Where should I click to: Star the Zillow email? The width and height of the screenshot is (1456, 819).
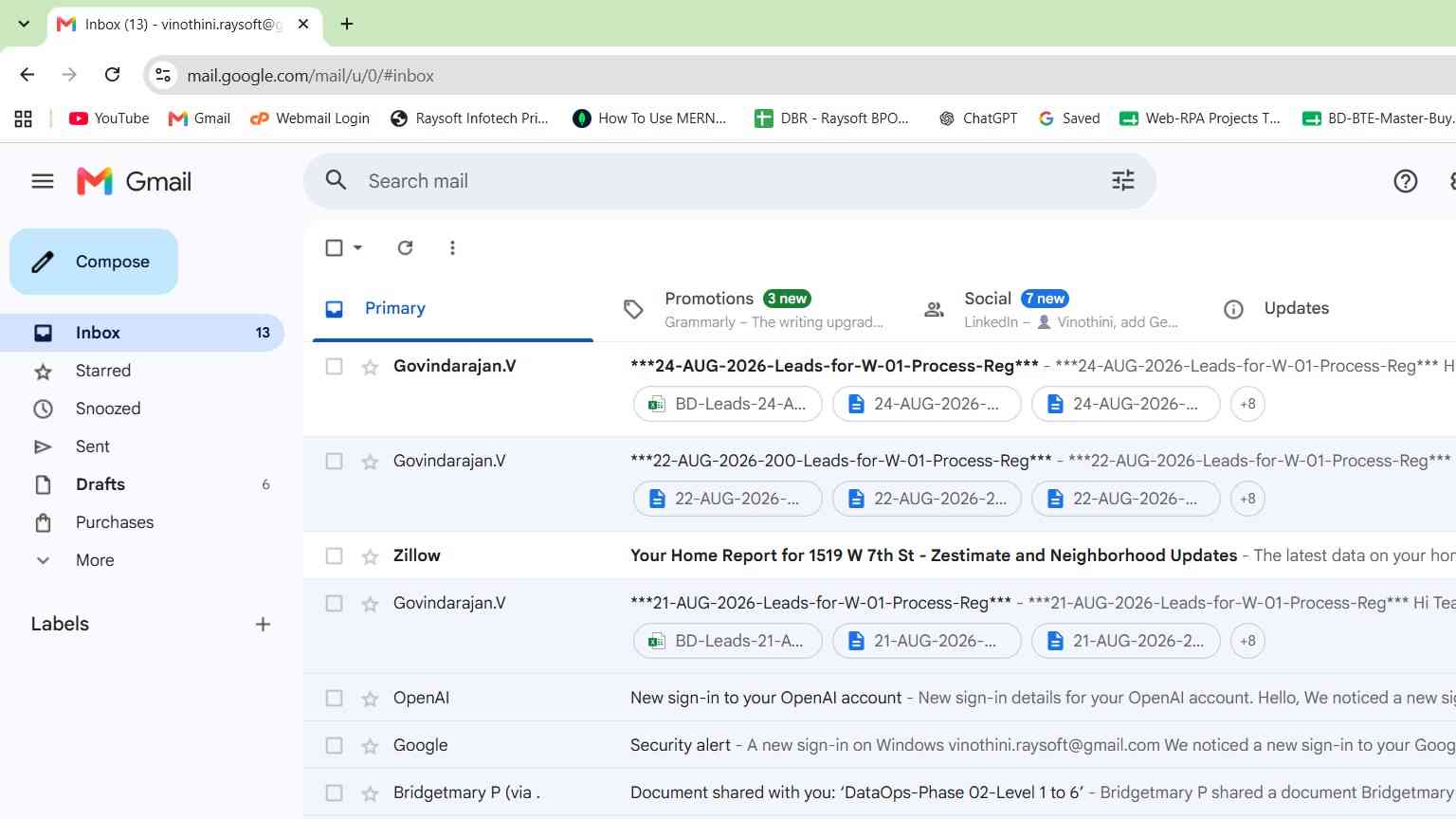tap(370, 556)
